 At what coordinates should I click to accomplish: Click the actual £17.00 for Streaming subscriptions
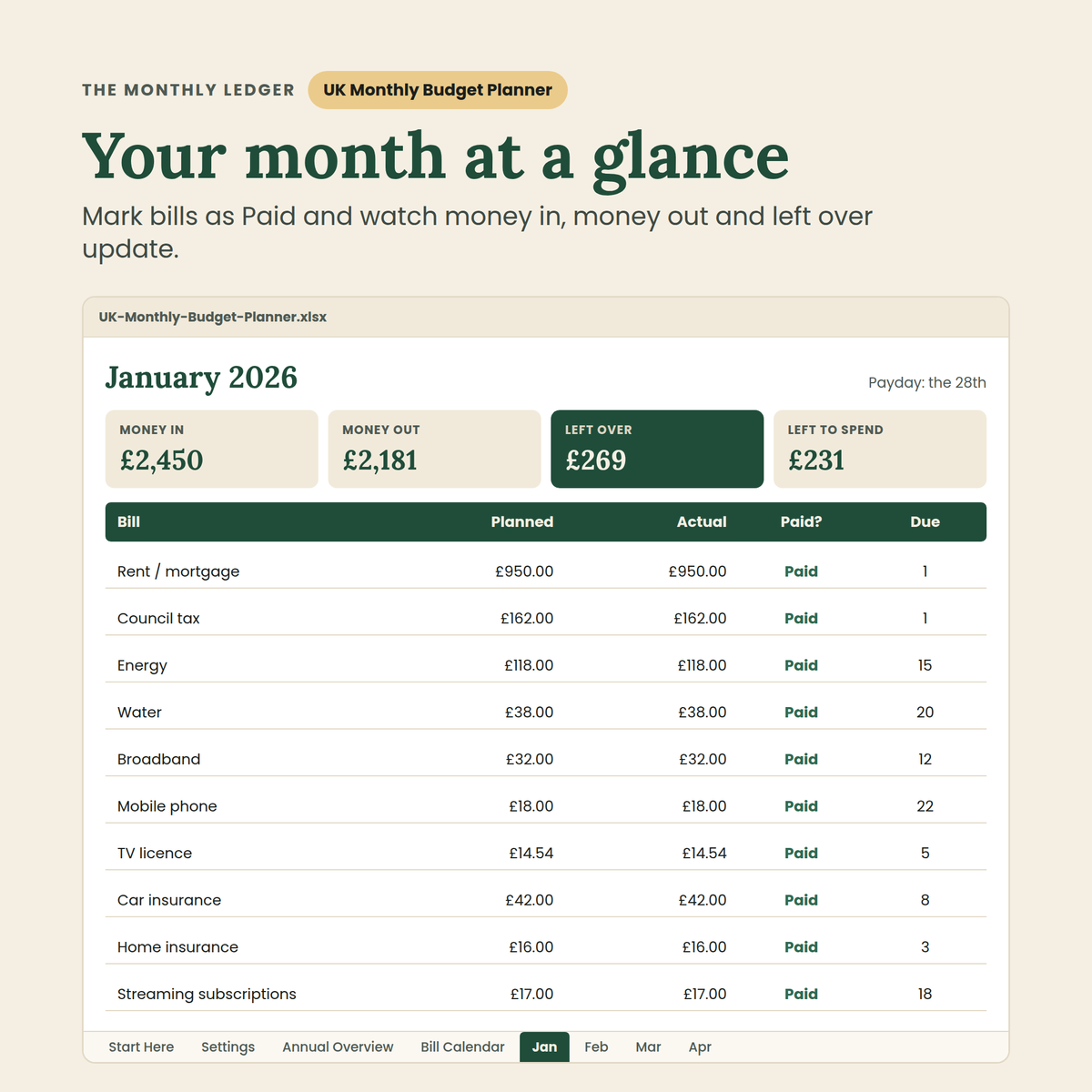coord(705,994)
